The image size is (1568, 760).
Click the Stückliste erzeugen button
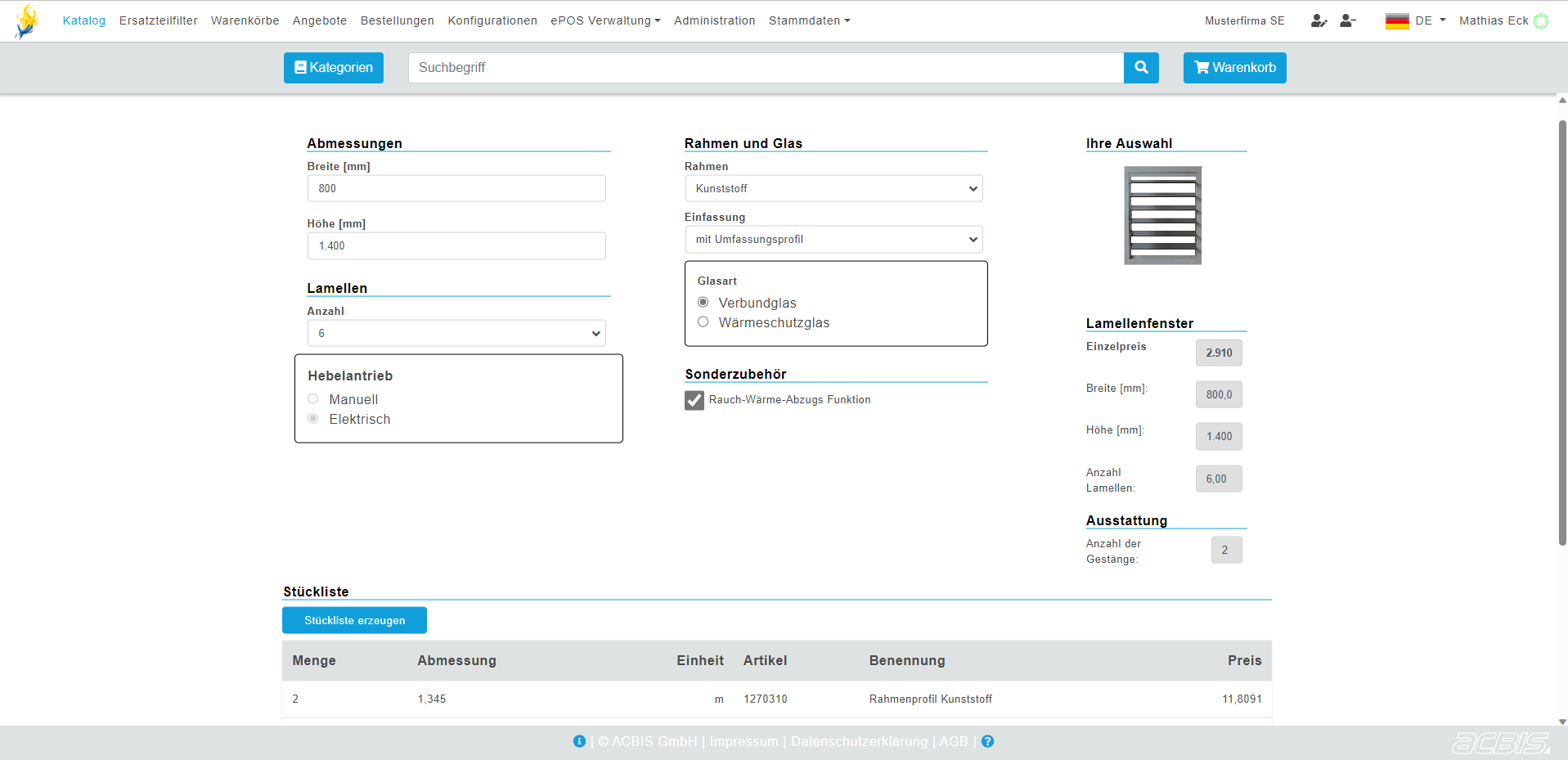tap(354, 620)
